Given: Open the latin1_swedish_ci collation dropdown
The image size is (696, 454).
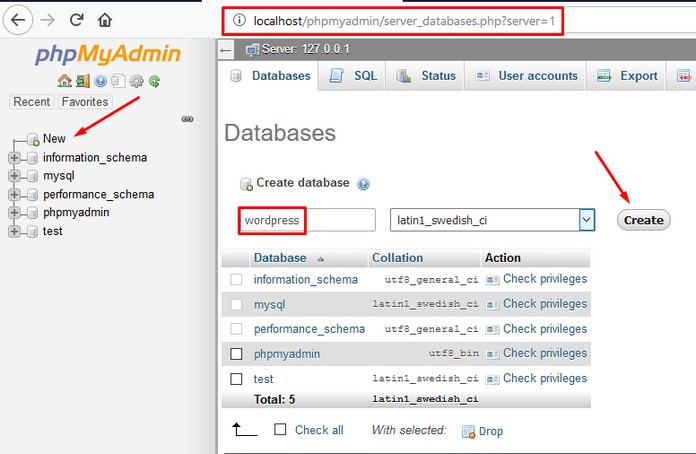Looking at the screenshot, I should coord(492,220).
